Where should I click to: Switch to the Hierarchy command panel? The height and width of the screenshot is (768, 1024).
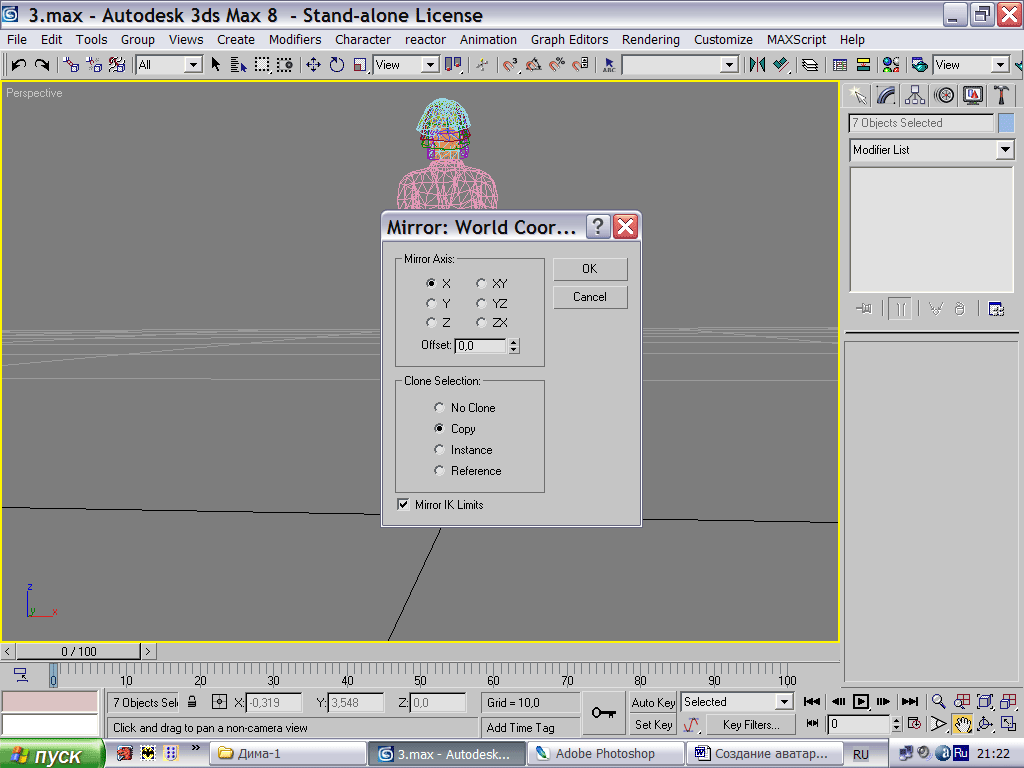(915, 95)
